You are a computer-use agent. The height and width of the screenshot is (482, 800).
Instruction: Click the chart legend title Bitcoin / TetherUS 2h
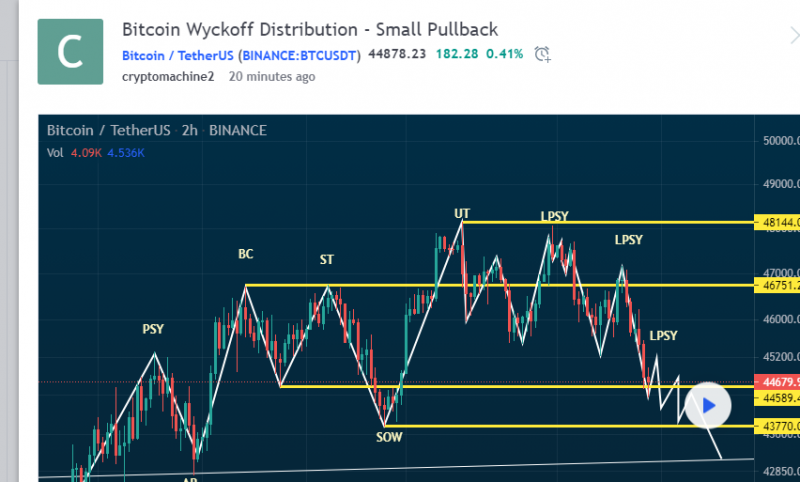click(x=157, y=131)
